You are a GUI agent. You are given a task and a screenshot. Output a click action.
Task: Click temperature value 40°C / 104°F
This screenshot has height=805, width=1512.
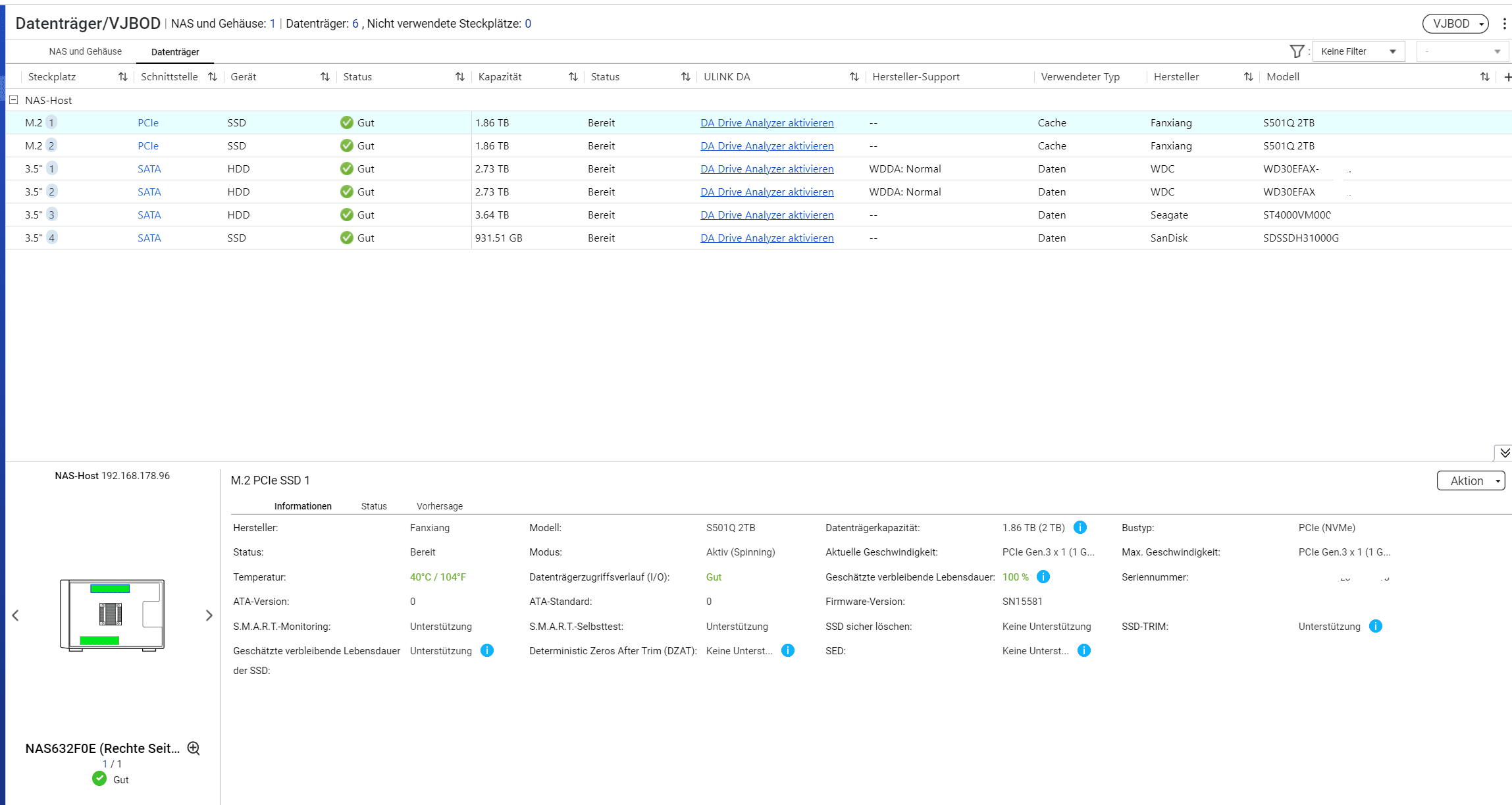(438, 577)
